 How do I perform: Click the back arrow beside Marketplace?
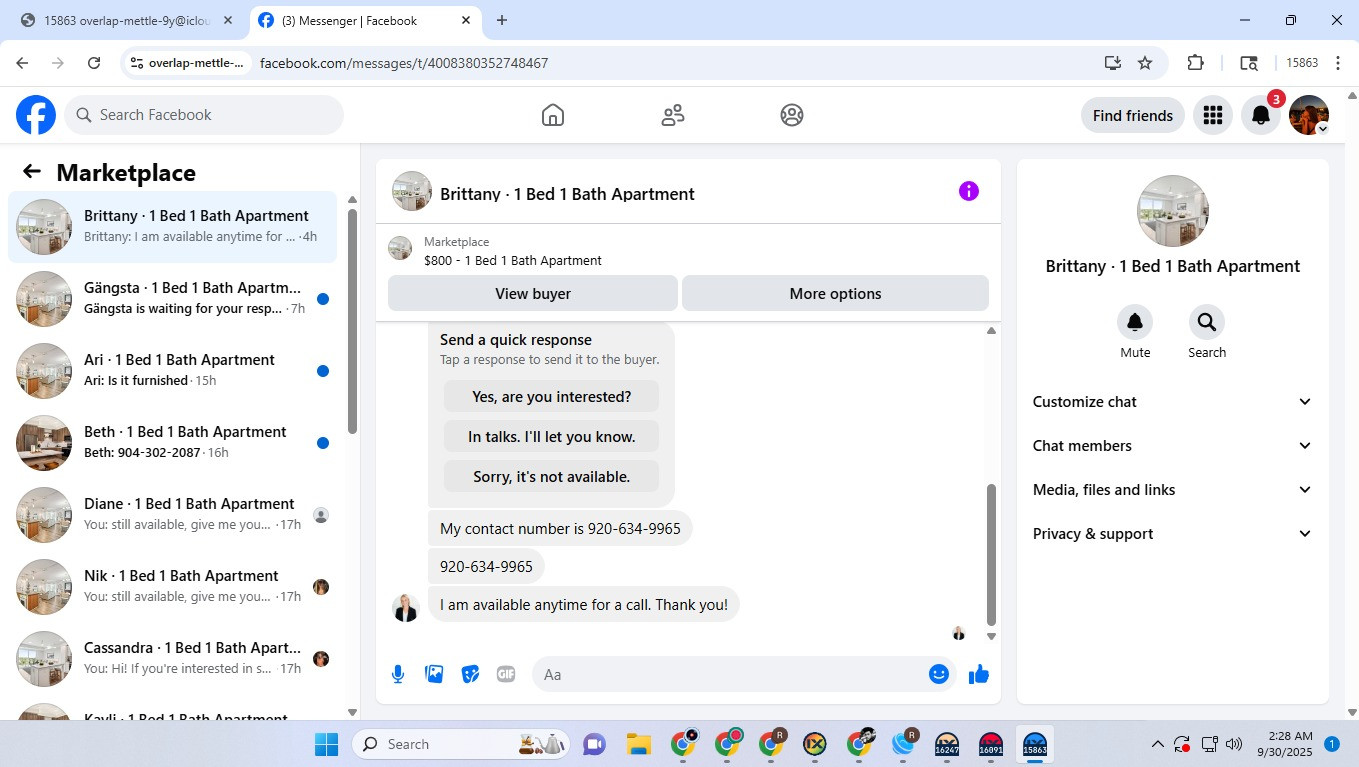pos(32,172)
